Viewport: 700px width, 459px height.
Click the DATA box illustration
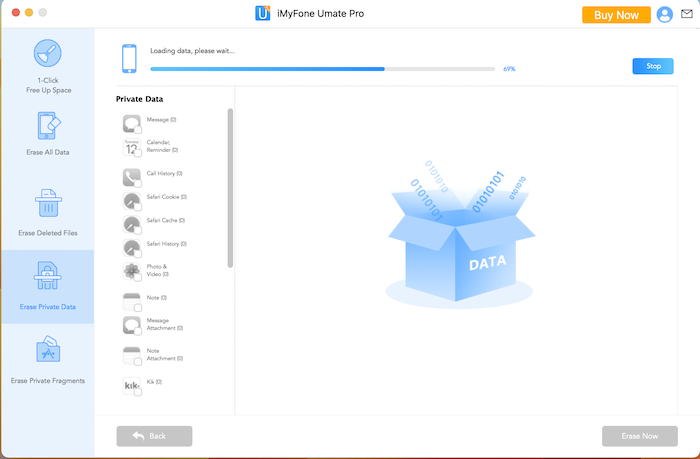(459, 235)
